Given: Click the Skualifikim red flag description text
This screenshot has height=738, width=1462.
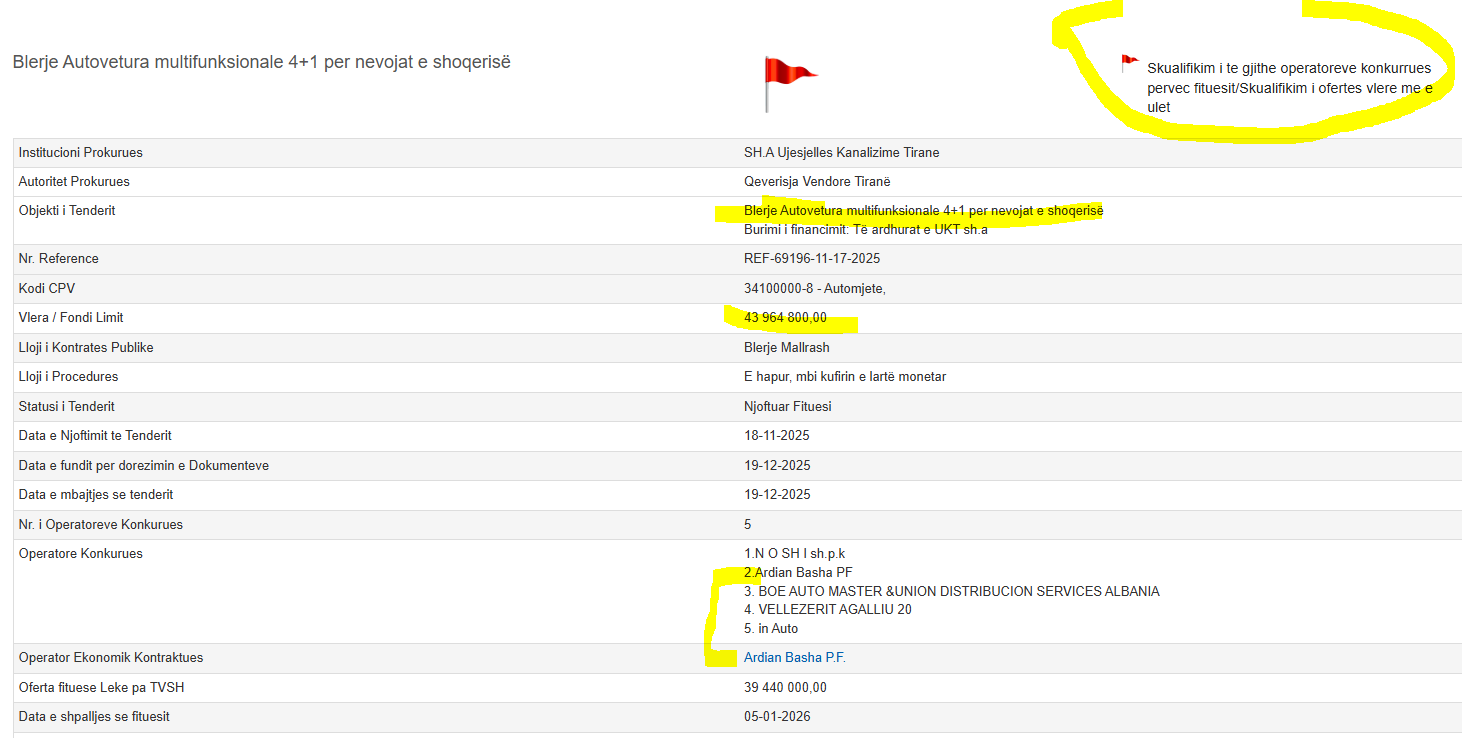Looking at the screenshot, I should point(1288,87).
